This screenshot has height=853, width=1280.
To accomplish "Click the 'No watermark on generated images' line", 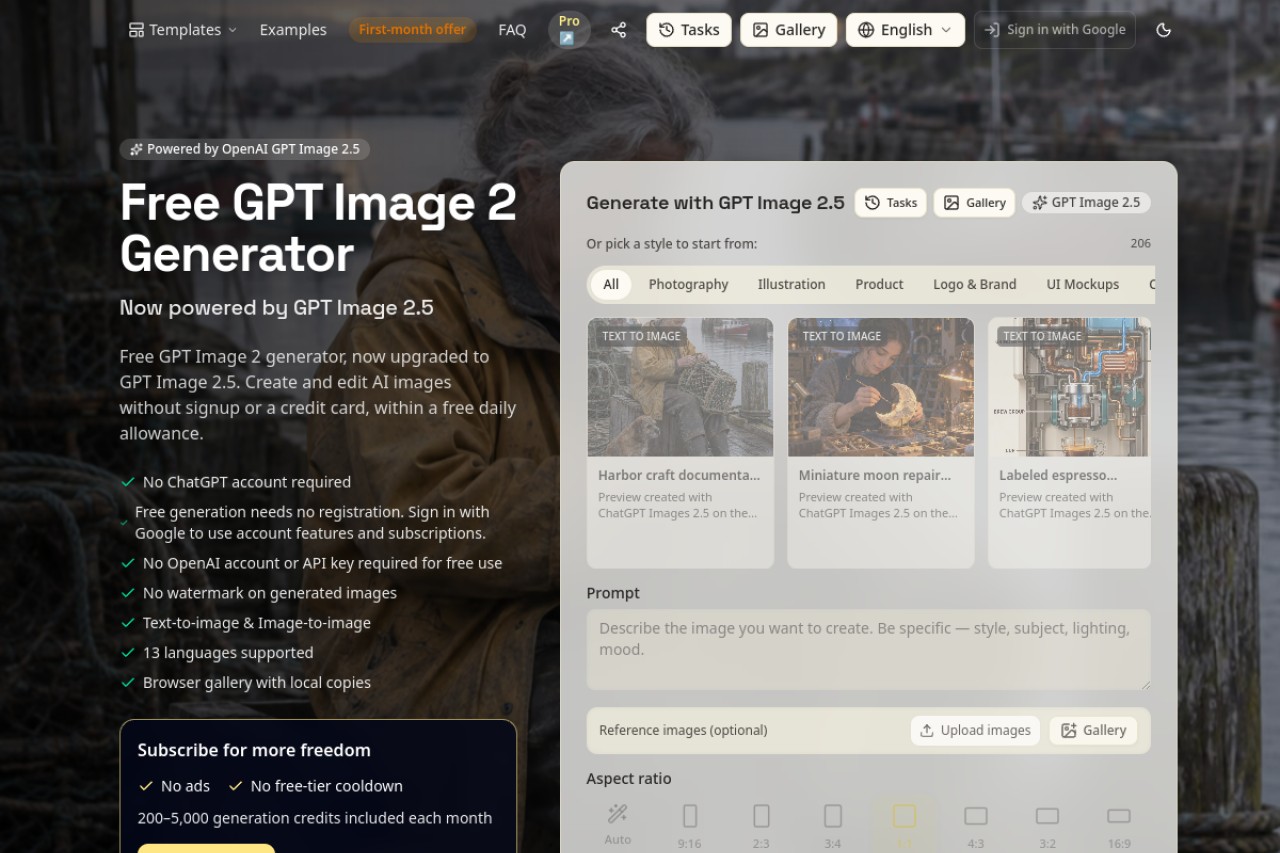I will pyautogui.click(x=270, y=593).
